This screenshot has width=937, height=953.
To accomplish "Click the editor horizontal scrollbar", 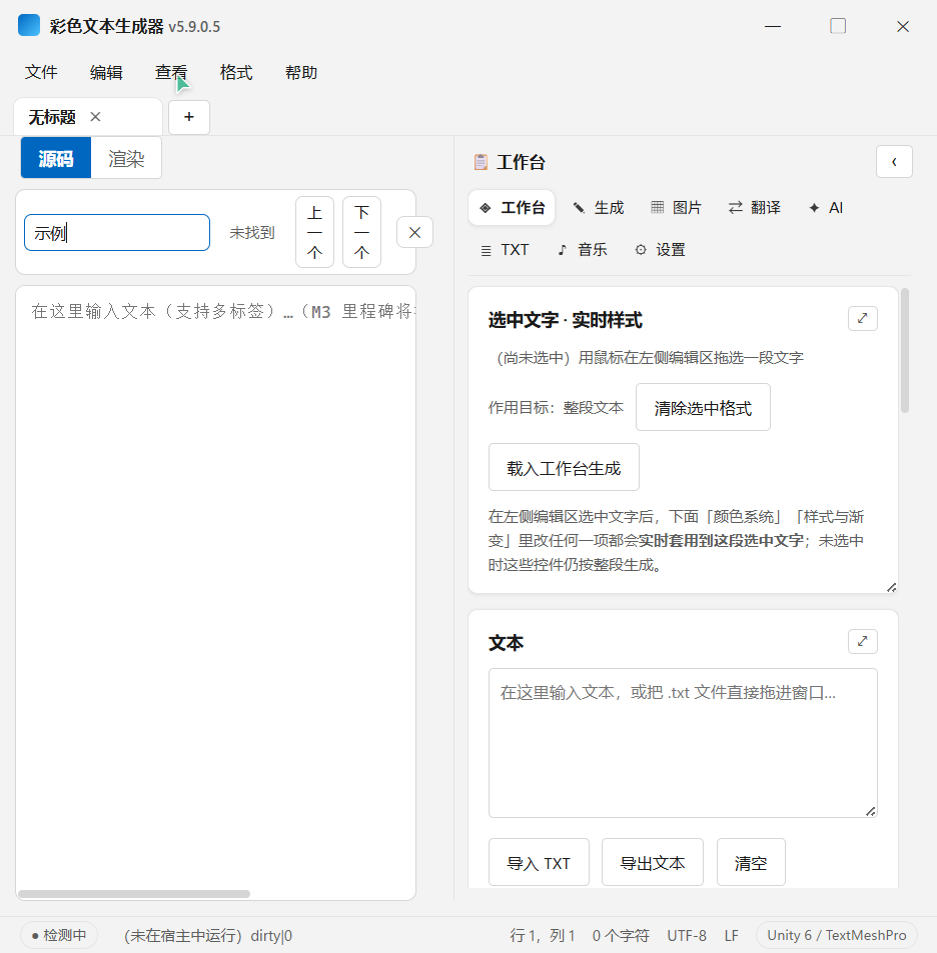I will 134,893.
